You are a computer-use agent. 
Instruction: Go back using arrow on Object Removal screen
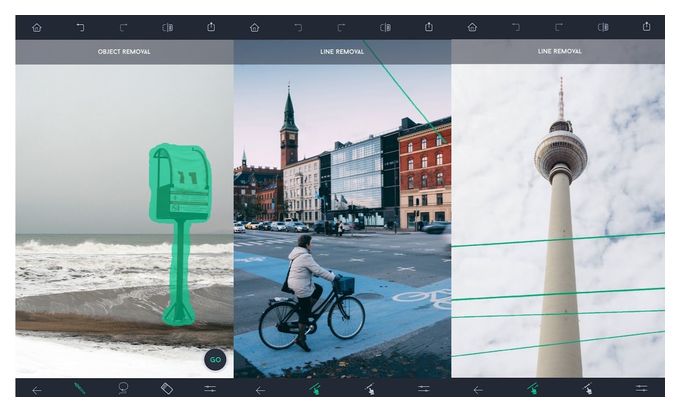pos(37,390)
